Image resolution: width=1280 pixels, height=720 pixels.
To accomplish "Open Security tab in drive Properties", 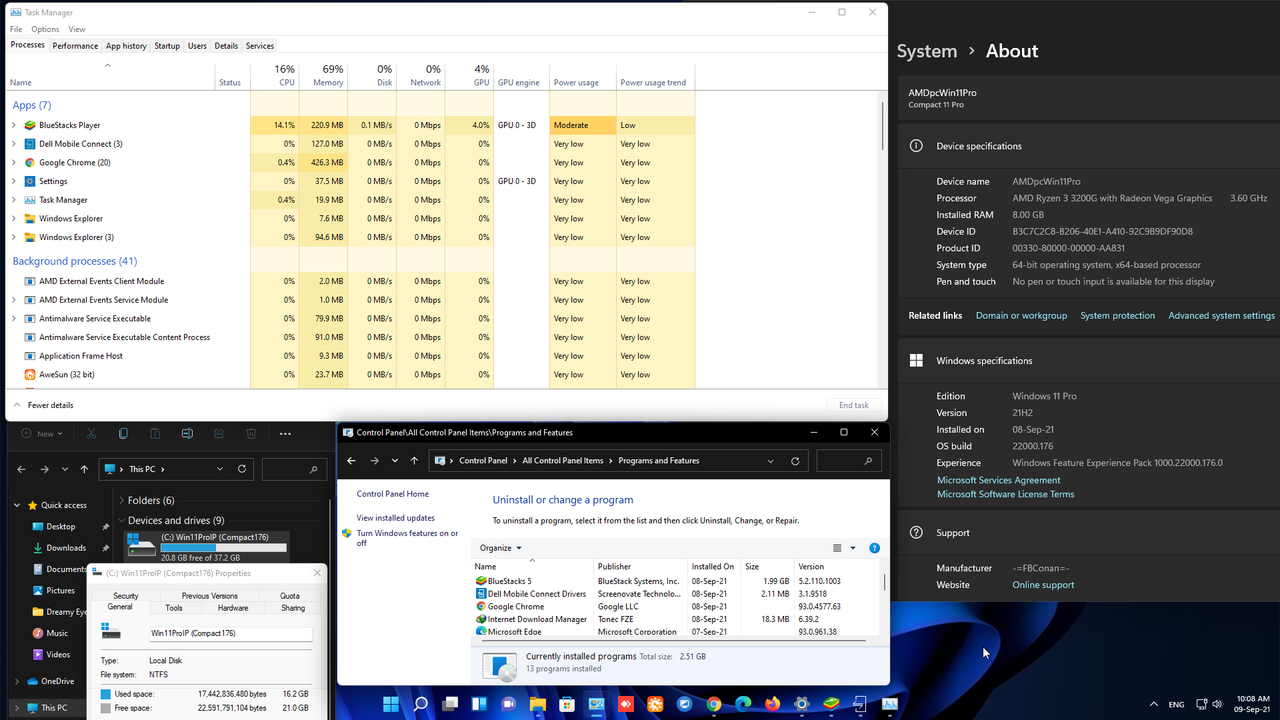I will click(126, 596).
